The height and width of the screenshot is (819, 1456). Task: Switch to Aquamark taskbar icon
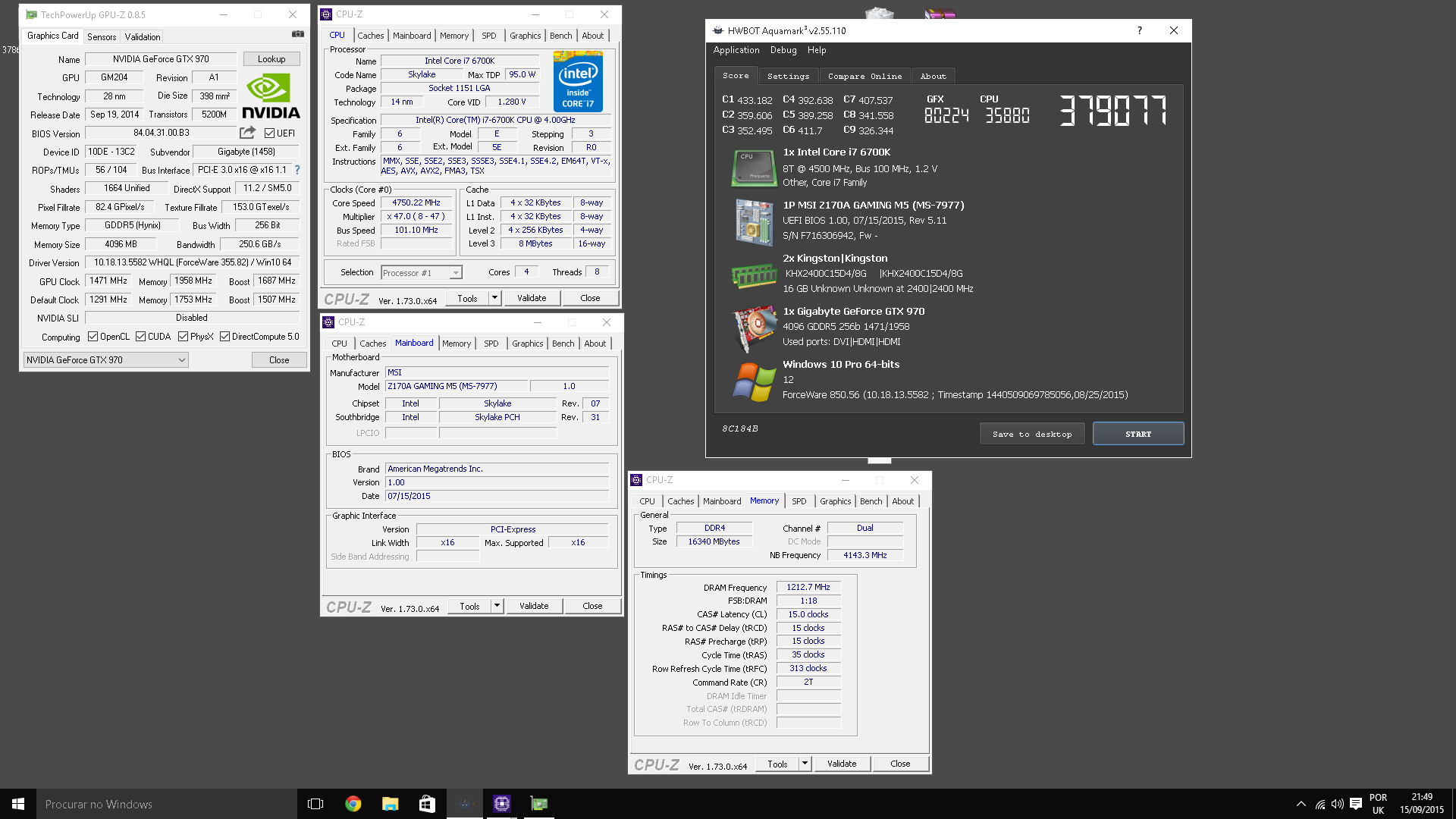coord(464,804)
